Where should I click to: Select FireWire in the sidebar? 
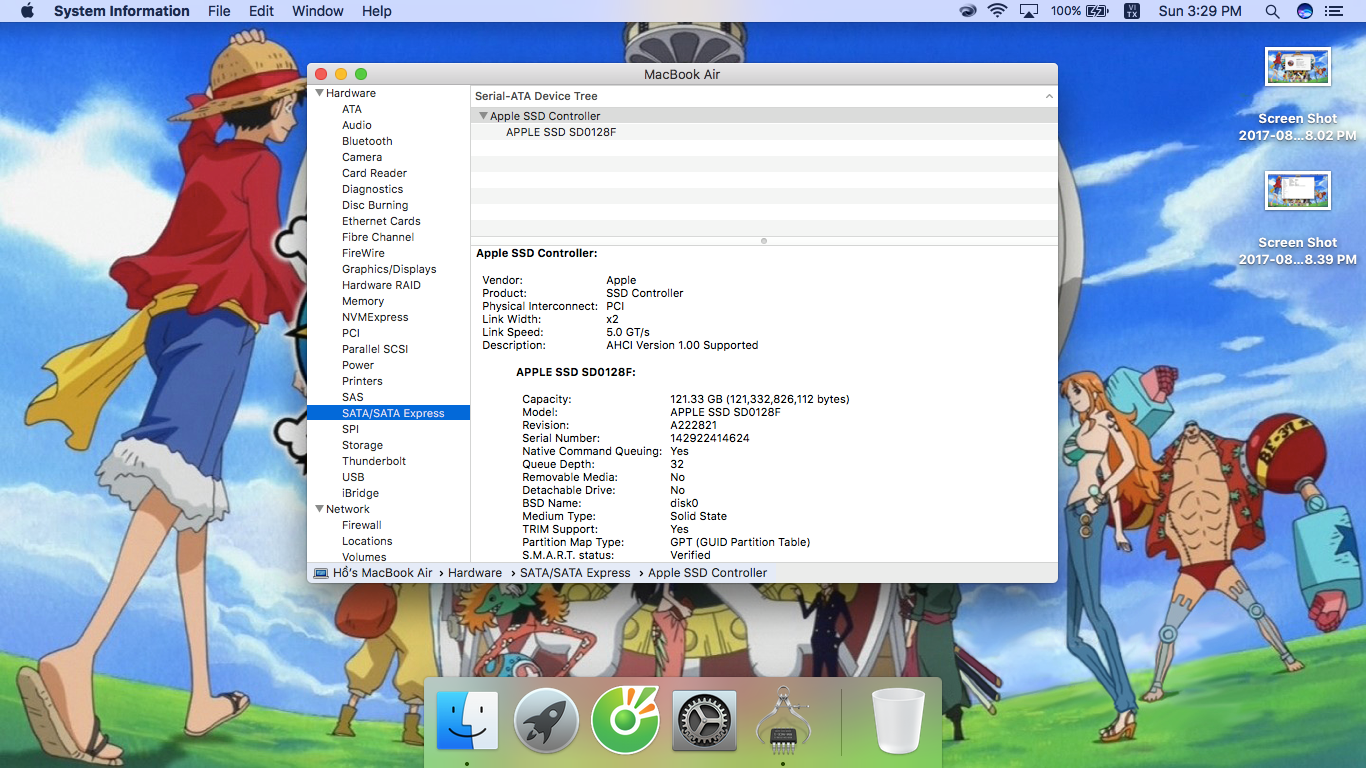point(363,253)
